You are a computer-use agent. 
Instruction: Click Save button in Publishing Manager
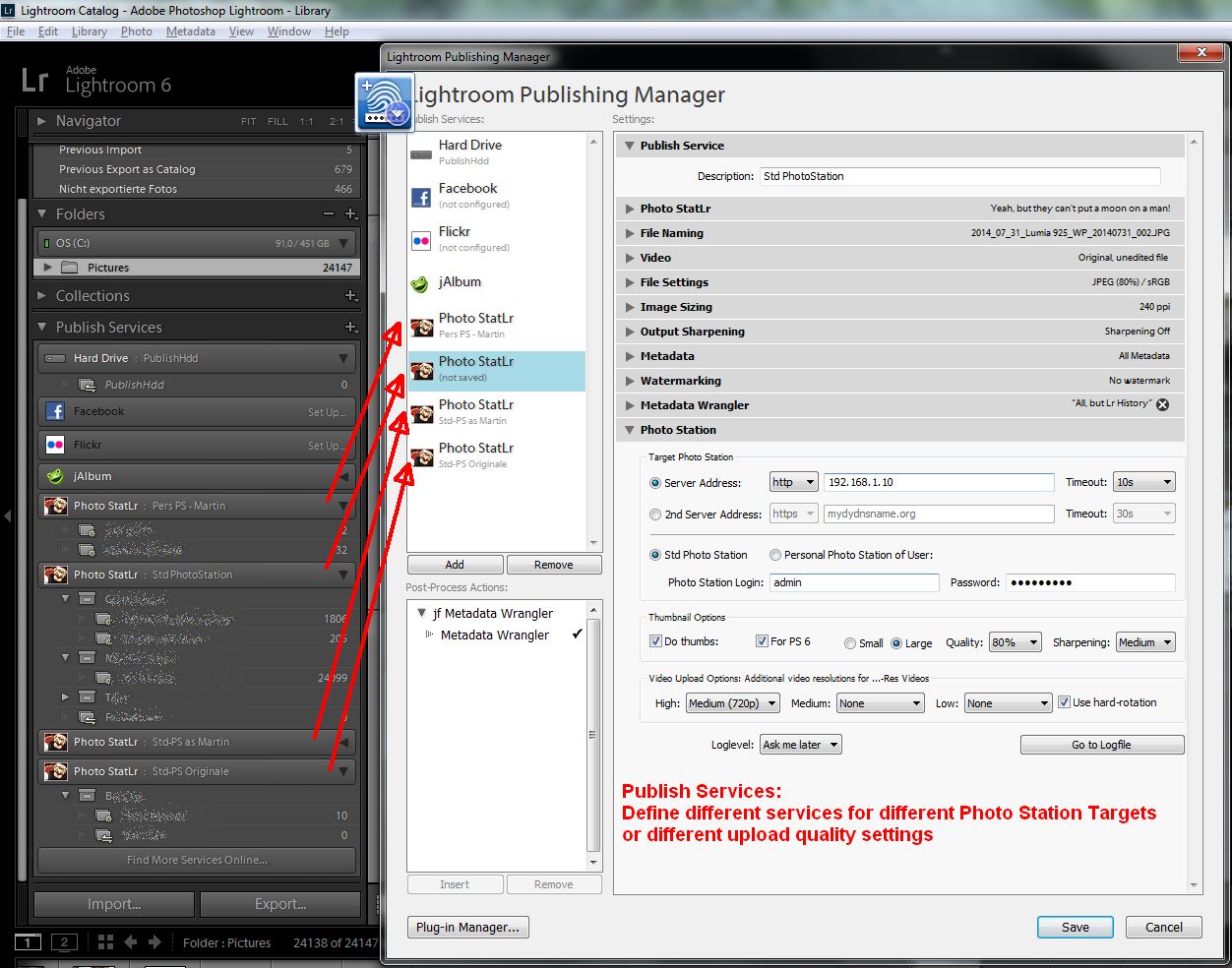1076,928
